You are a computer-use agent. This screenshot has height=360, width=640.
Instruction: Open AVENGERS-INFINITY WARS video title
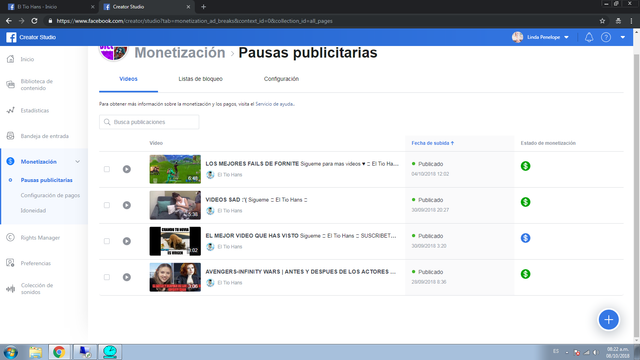coord(300,271)
